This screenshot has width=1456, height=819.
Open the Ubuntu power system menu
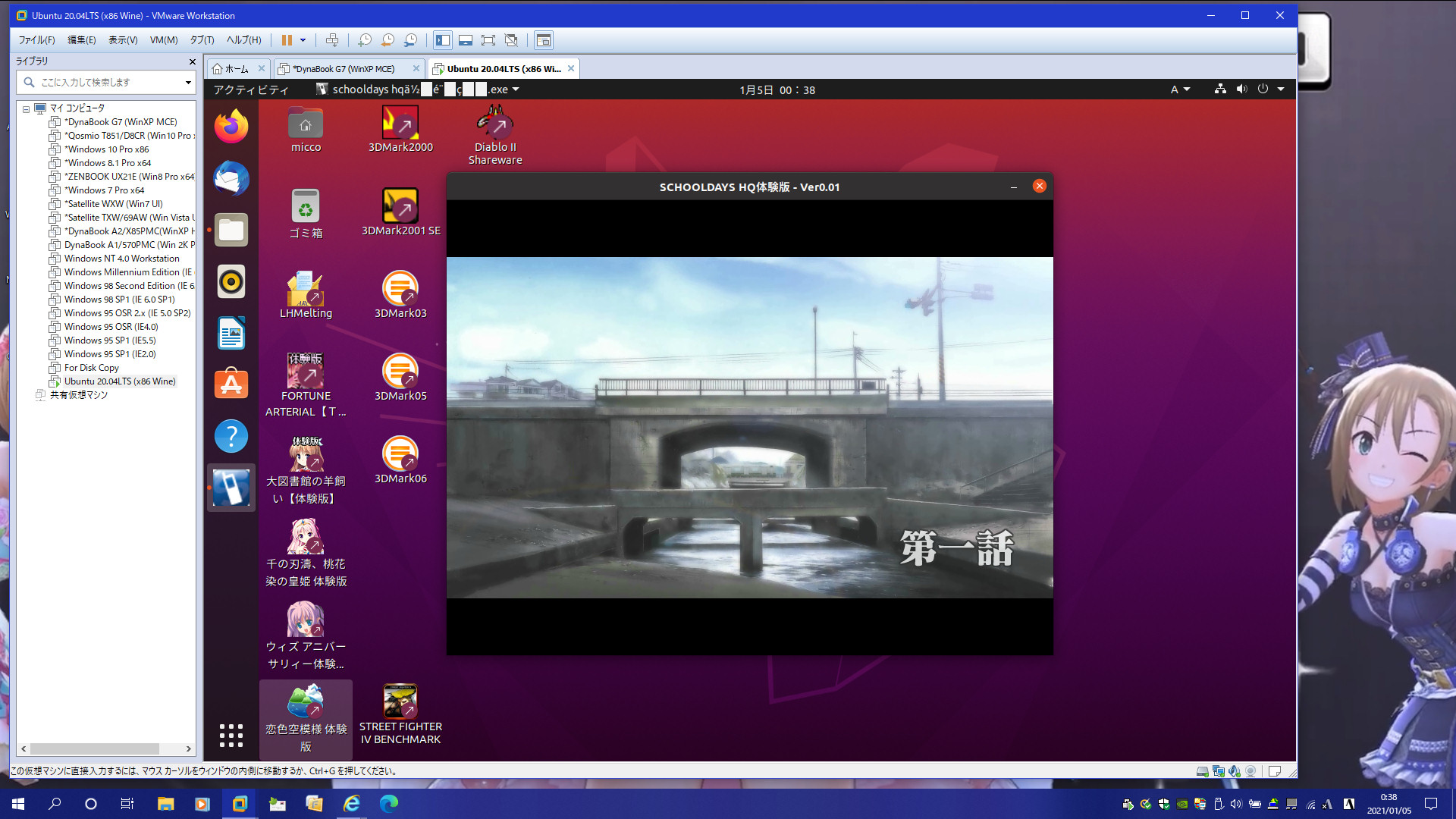(x=1272, y=89)
